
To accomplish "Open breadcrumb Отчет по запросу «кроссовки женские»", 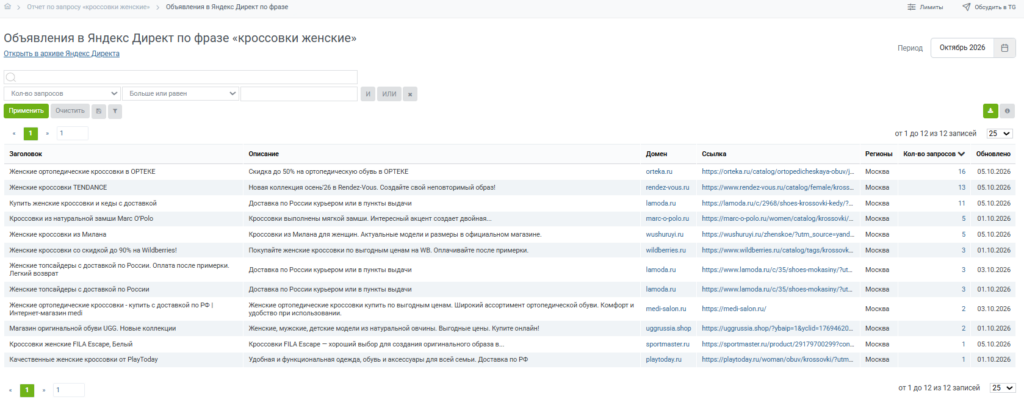I will pyautogui.click(x=88, y=7).
